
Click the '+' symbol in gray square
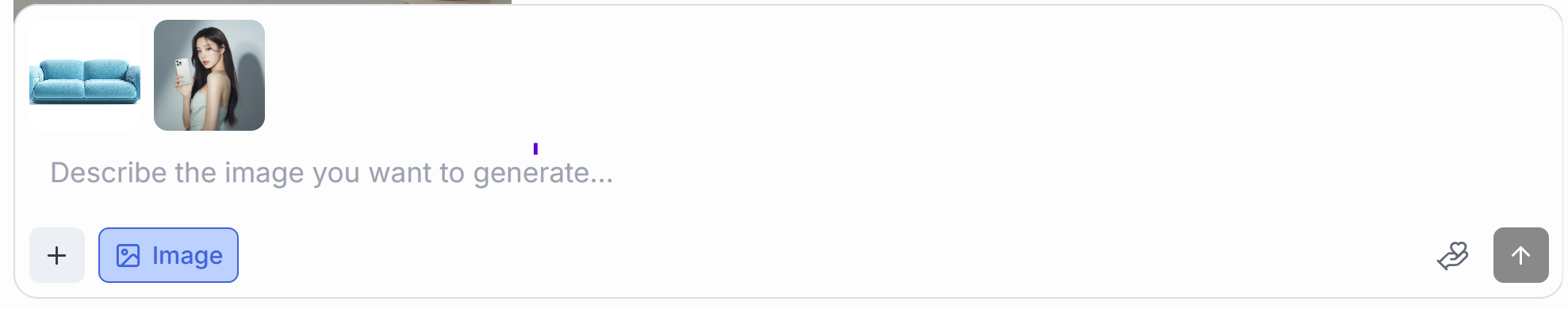[x=57, y=255]
